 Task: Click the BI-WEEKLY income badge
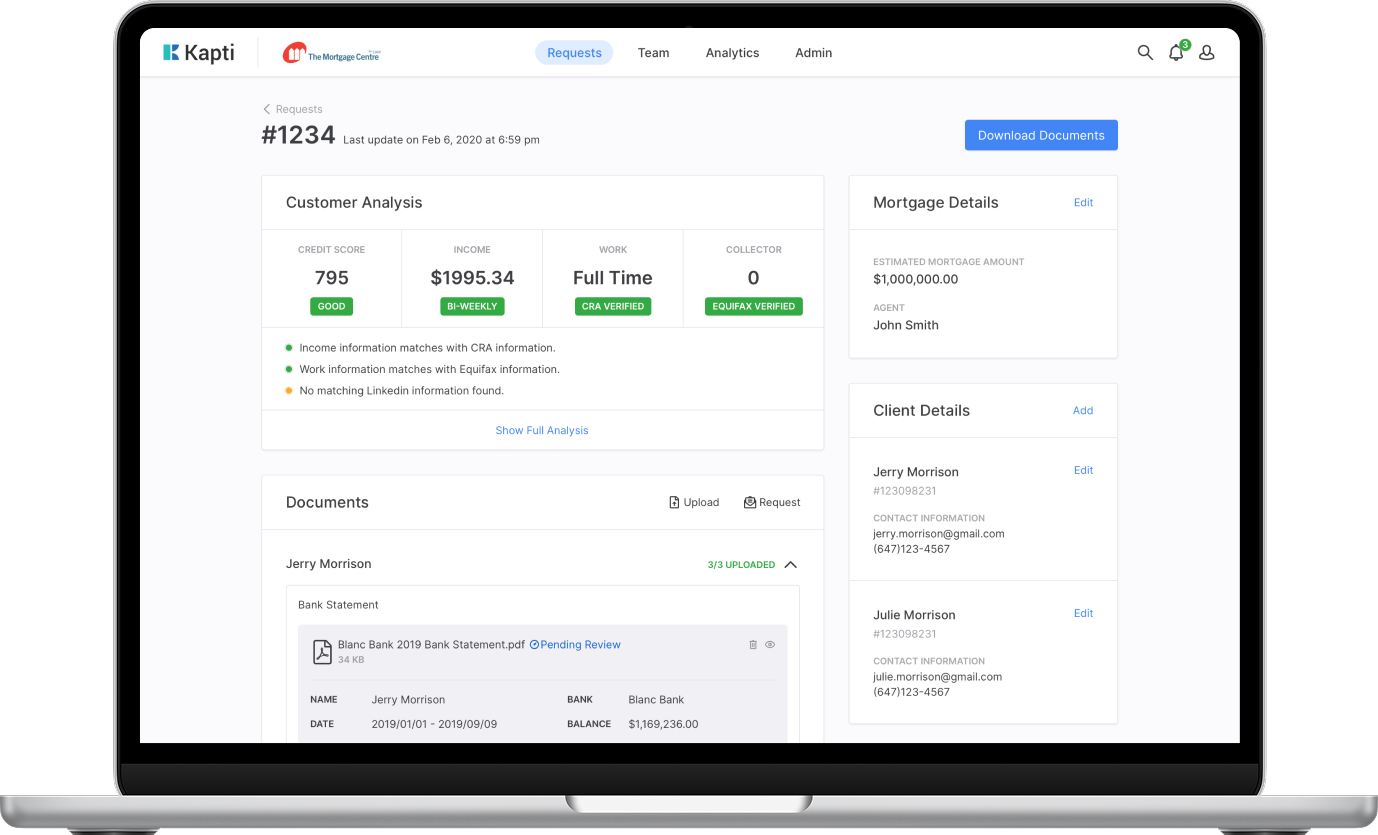coord(472,306)
